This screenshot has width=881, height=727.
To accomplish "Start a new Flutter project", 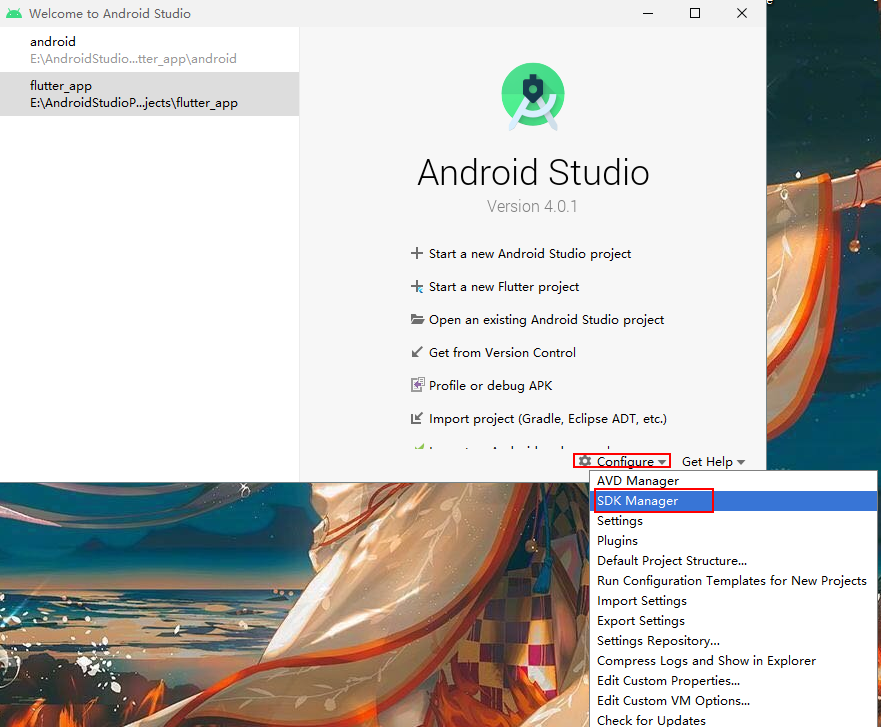I will [503, 287].
